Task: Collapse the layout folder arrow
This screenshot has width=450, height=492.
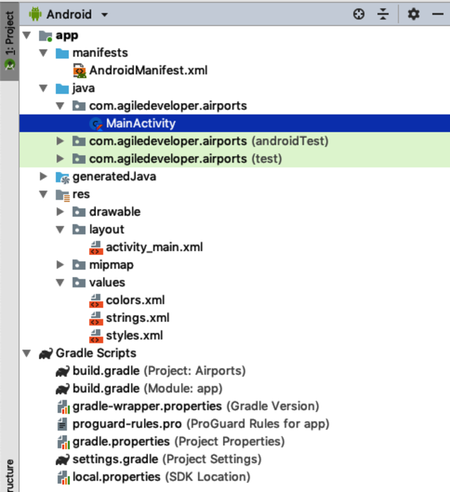Action: [60, 229]
